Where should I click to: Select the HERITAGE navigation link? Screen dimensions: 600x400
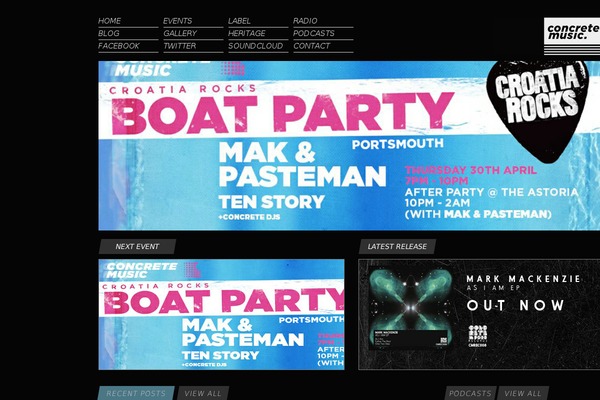[247, 33]
